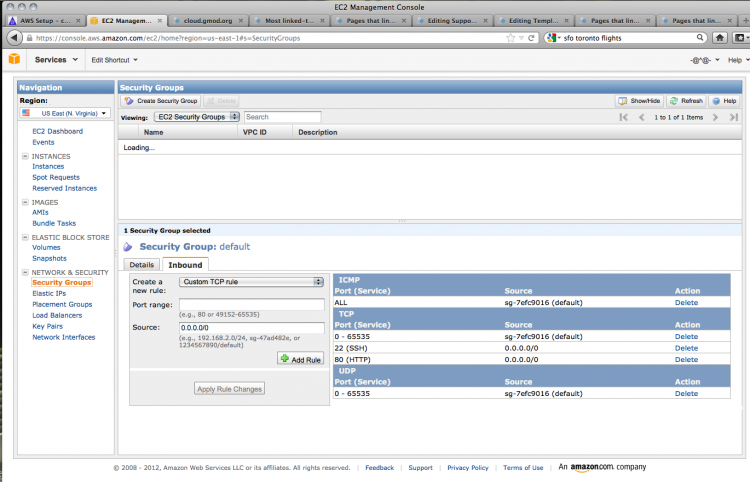Click Help button in Security Groups toolbar
This screenshot has width=750, height=482.
click(x=724, y=101)
